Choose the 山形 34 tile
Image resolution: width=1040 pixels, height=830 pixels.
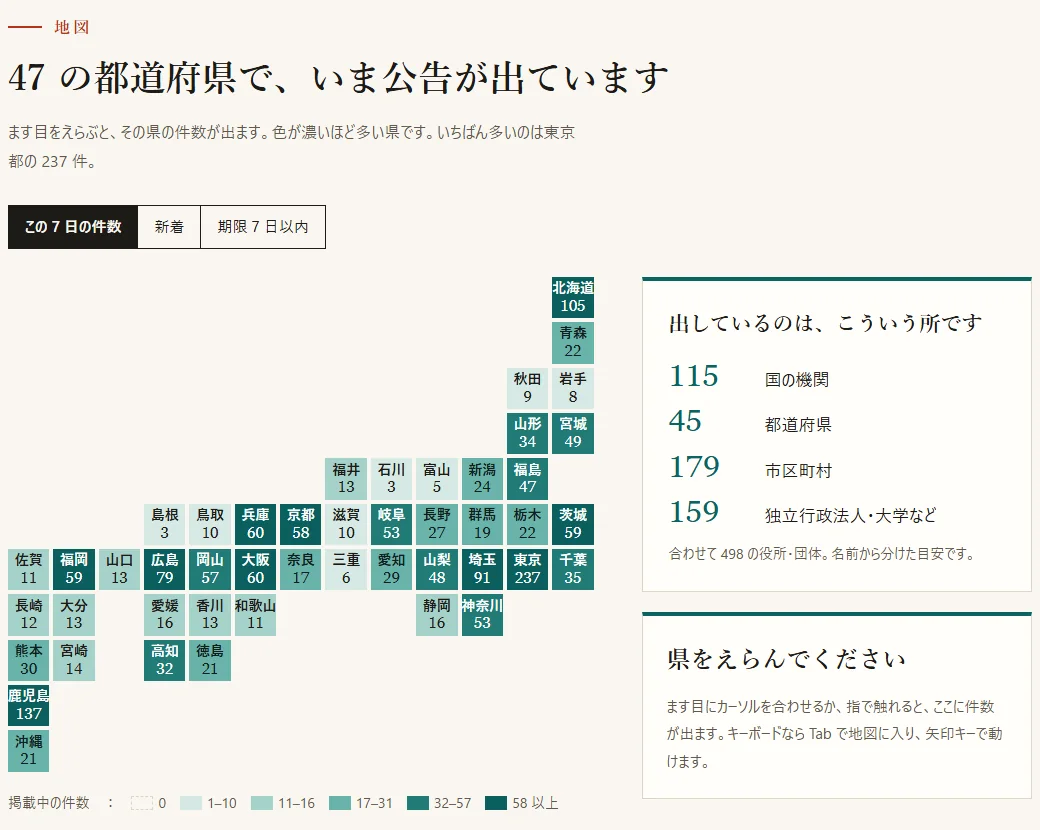(x=527, y=433)
